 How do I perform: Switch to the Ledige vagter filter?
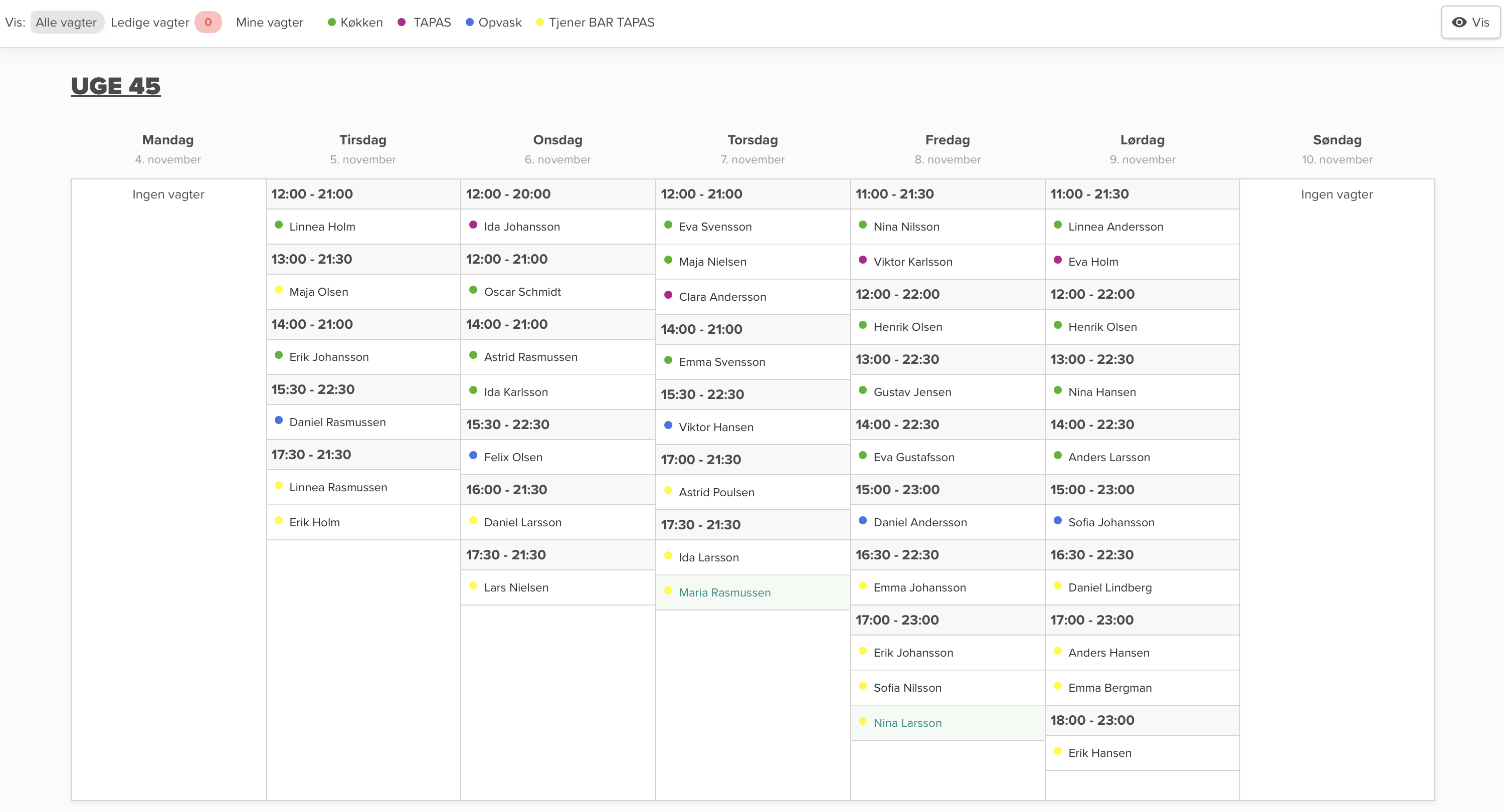pyautogui.click(x=150, y=22)
